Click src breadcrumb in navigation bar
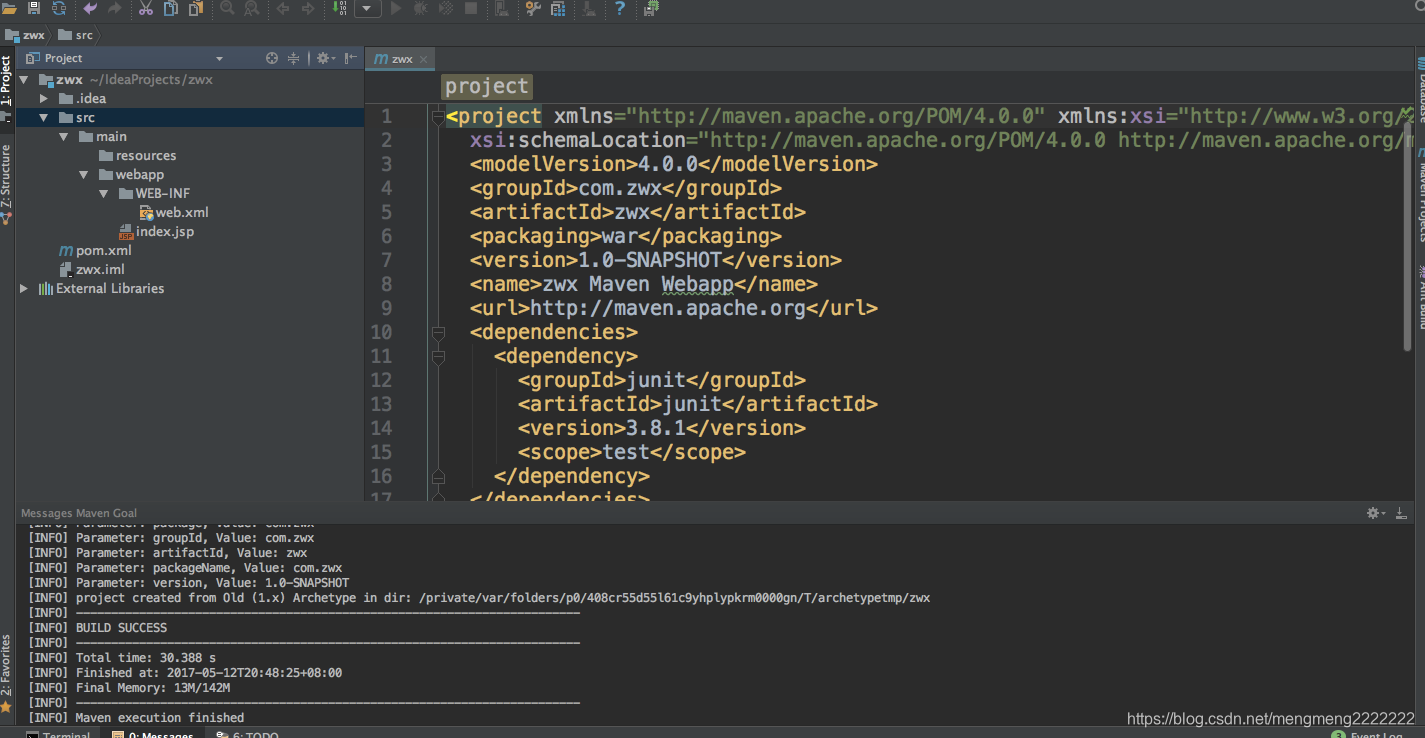This screenshot has height=738, width=1425. [x=76, y=35]
